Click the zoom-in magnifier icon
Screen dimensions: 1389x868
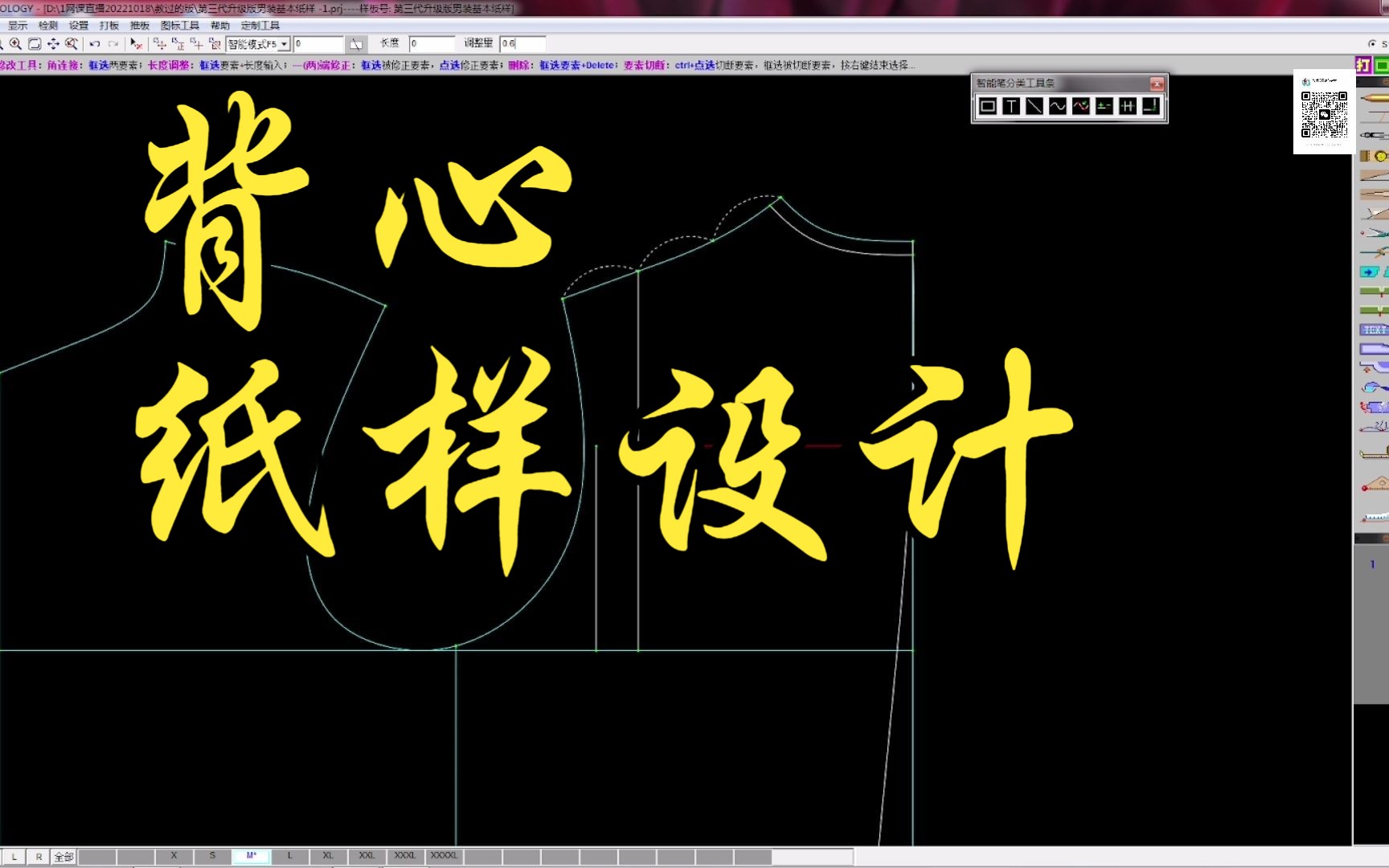[15, 44]
